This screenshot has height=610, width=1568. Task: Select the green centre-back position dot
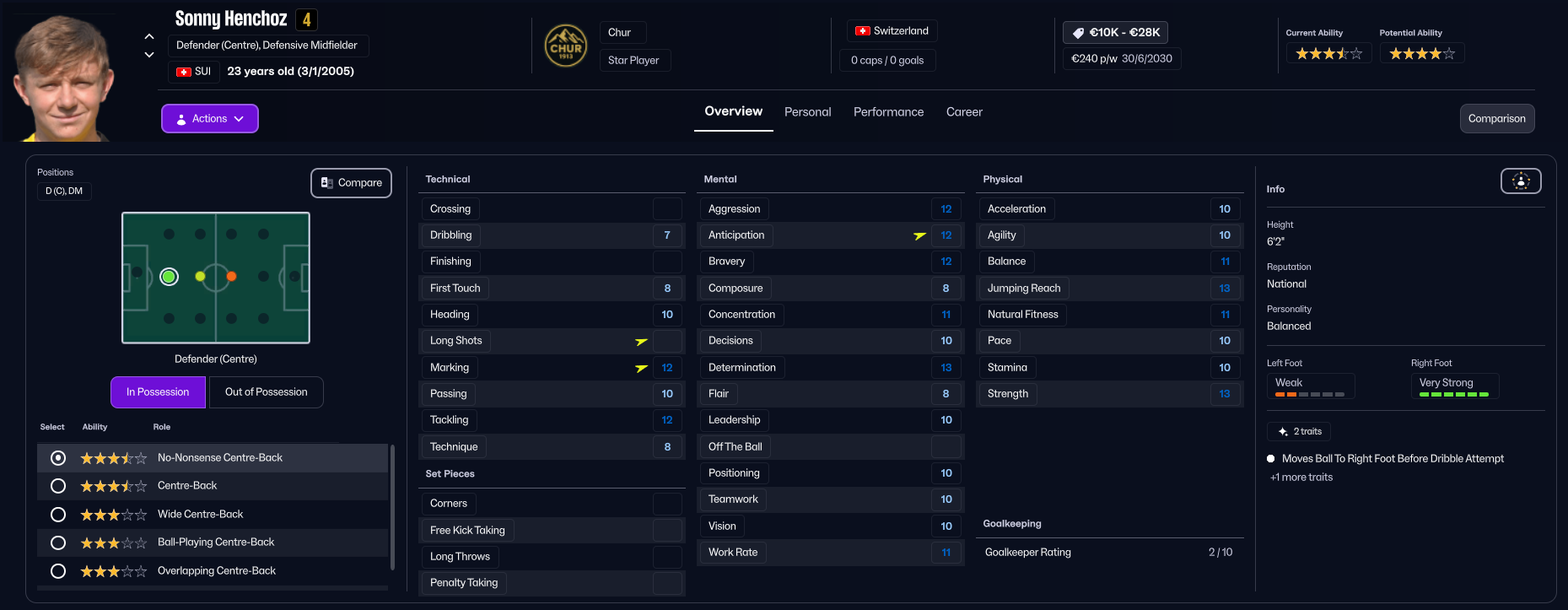tap(169, 277)
